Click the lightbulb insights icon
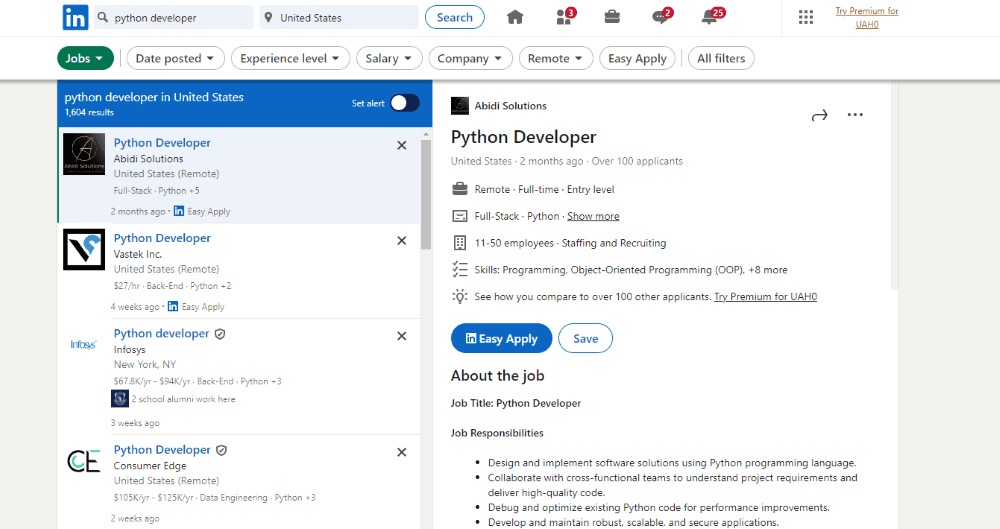 [460, 296]
